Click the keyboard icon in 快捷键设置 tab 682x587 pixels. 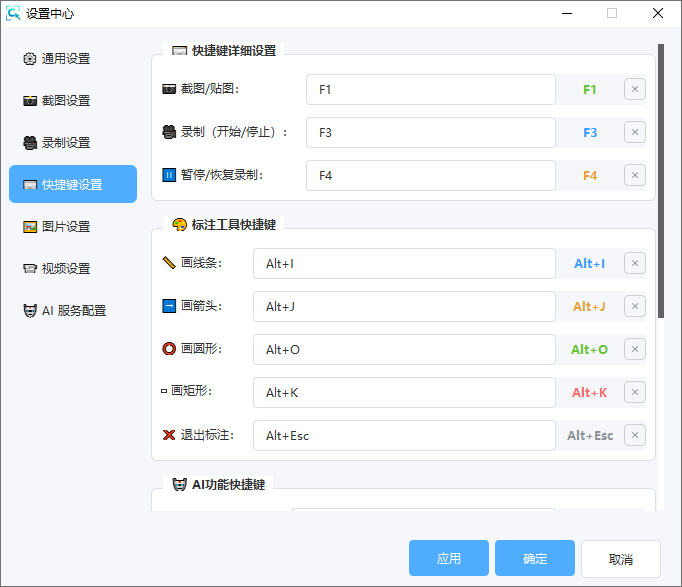tap(30, 185)
